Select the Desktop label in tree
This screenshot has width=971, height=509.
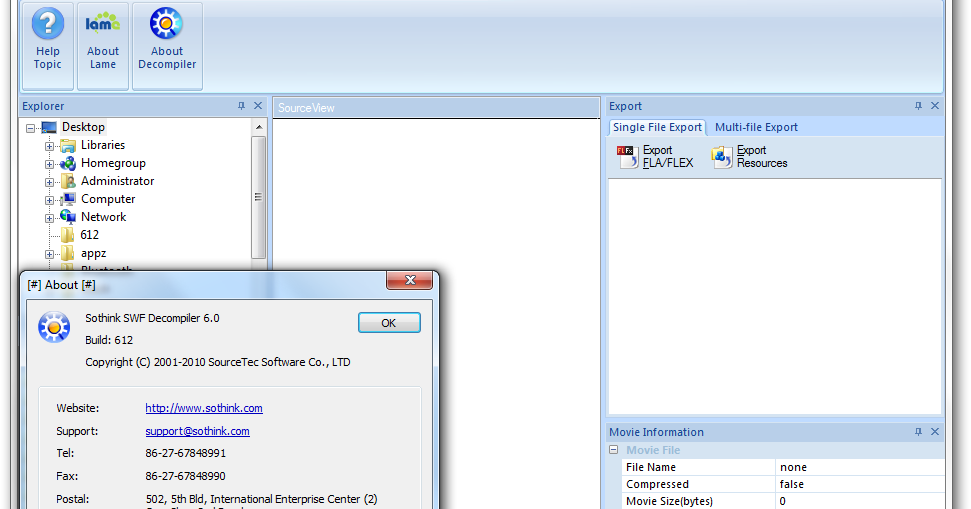point(83,127)
